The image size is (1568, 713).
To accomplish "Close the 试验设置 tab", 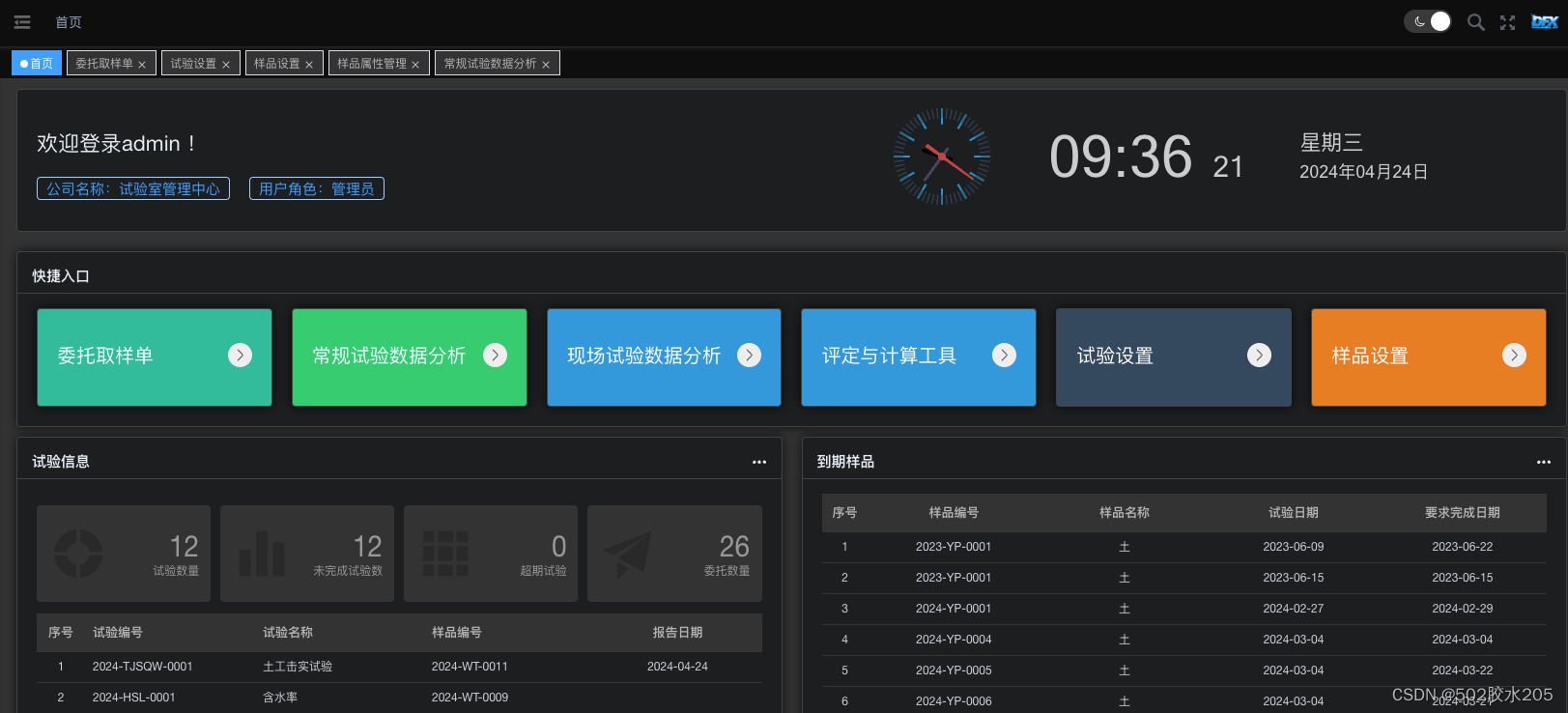I will point(226,65).
